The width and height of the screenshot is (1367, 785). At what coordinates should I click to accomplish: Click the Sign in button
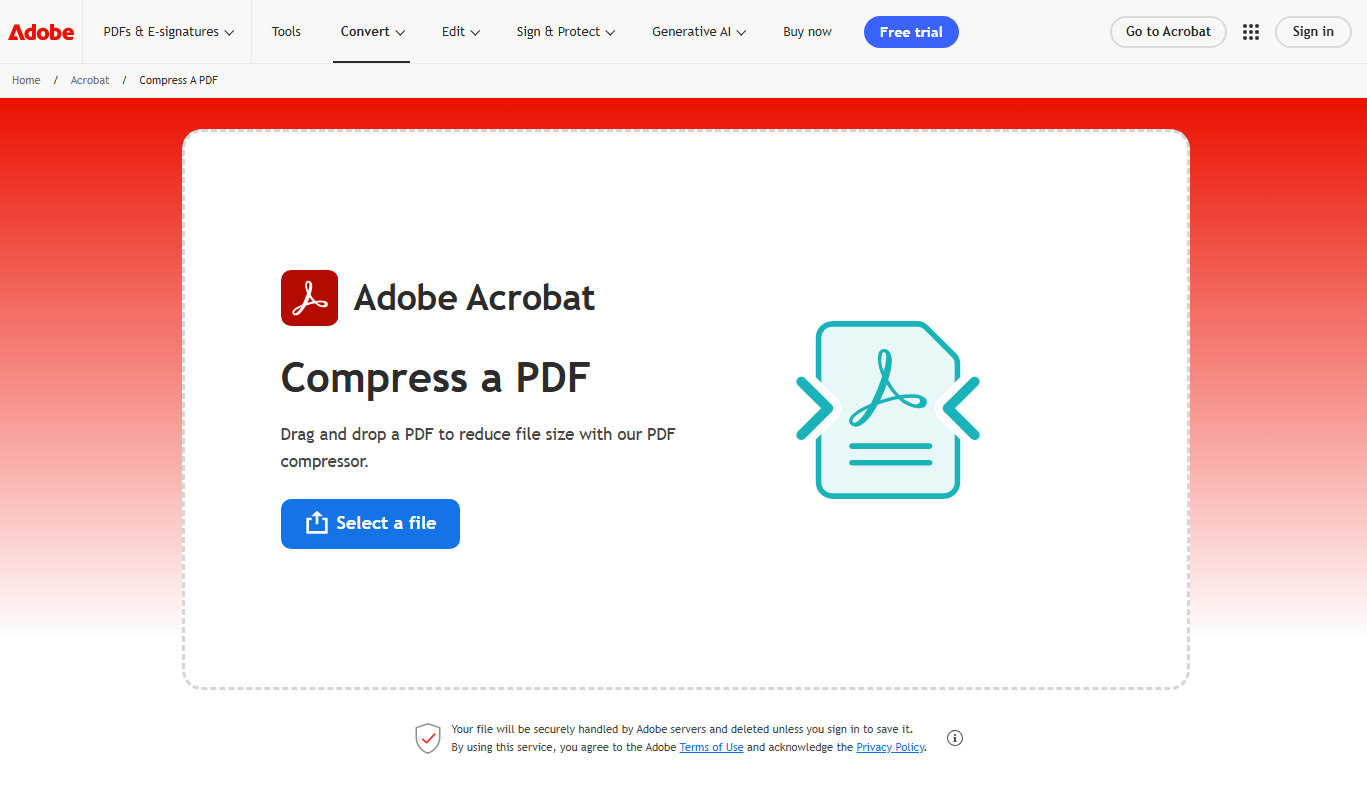coord(1313,32)
